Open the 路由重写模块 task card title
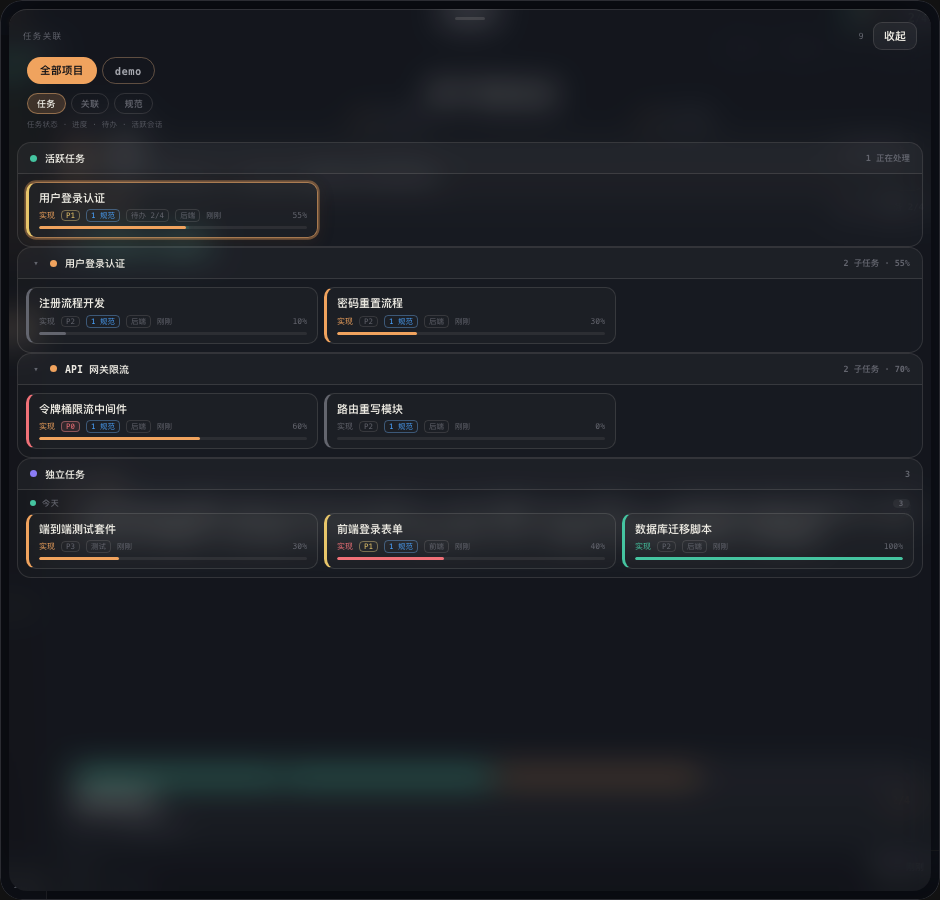 click(370, 409)
